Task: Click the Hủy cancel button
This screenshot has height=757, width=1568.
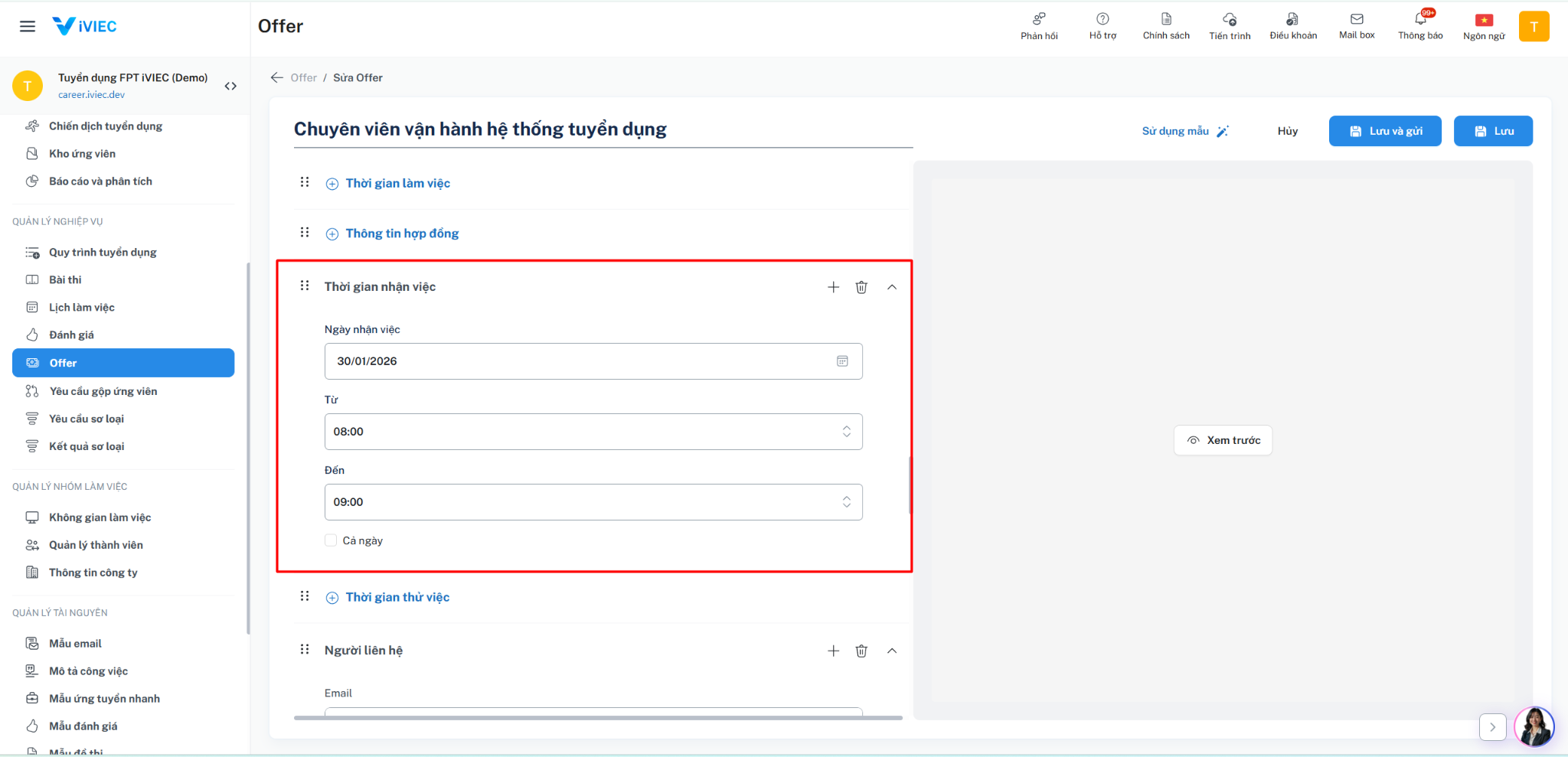Action: 1288,131
